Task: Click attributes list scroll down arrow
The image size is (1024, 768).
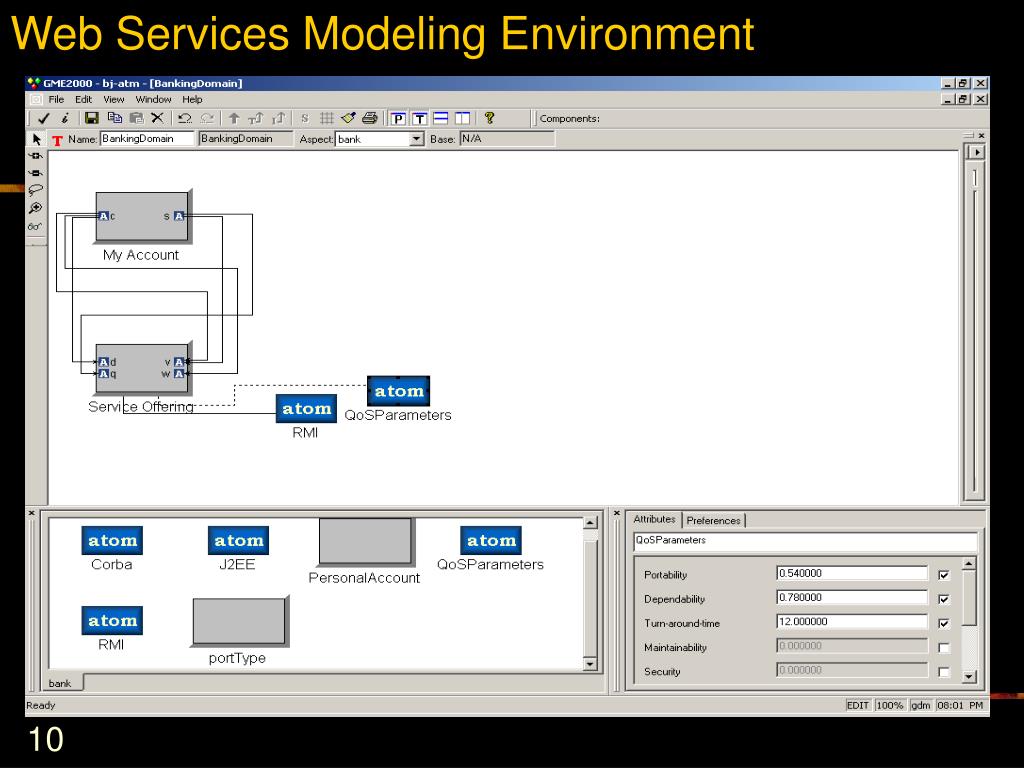Action: pos(967,677)
